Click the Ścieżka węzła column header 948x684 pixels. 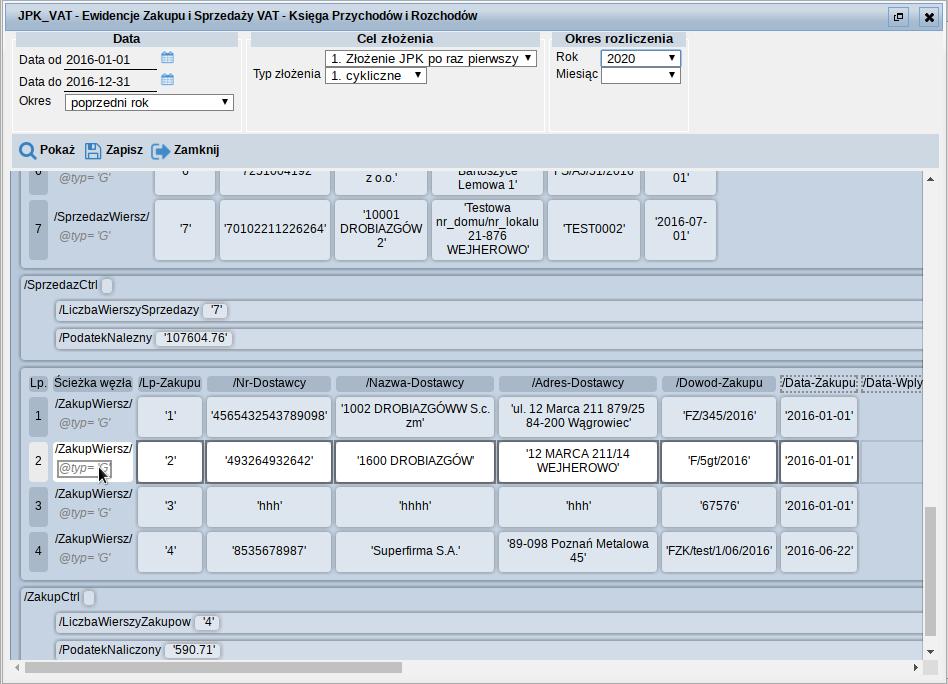[93, 383]
